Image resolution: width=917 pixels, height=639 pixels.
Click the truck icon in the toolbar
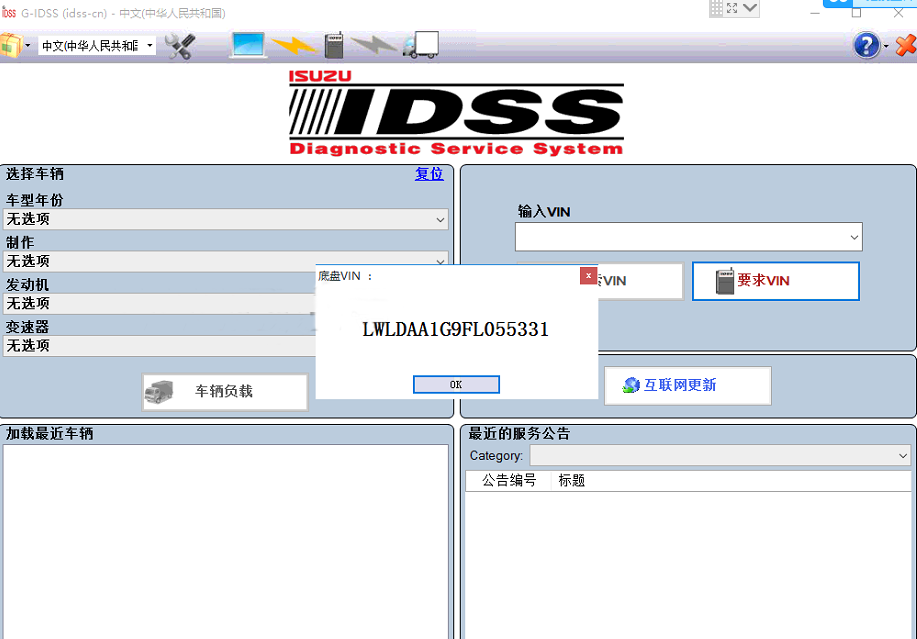(x=421, y=45)
